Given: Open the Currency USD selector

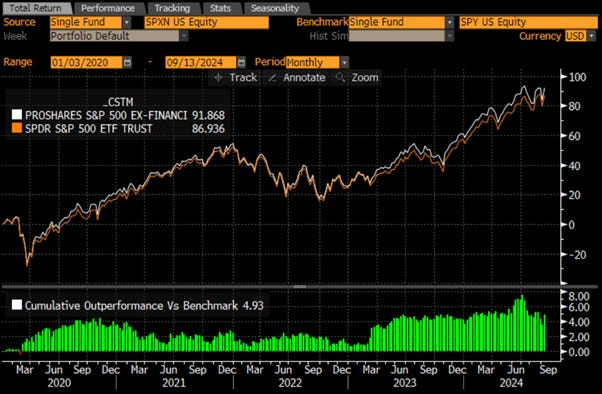Looking at the screenshot, I should [576, 36].
